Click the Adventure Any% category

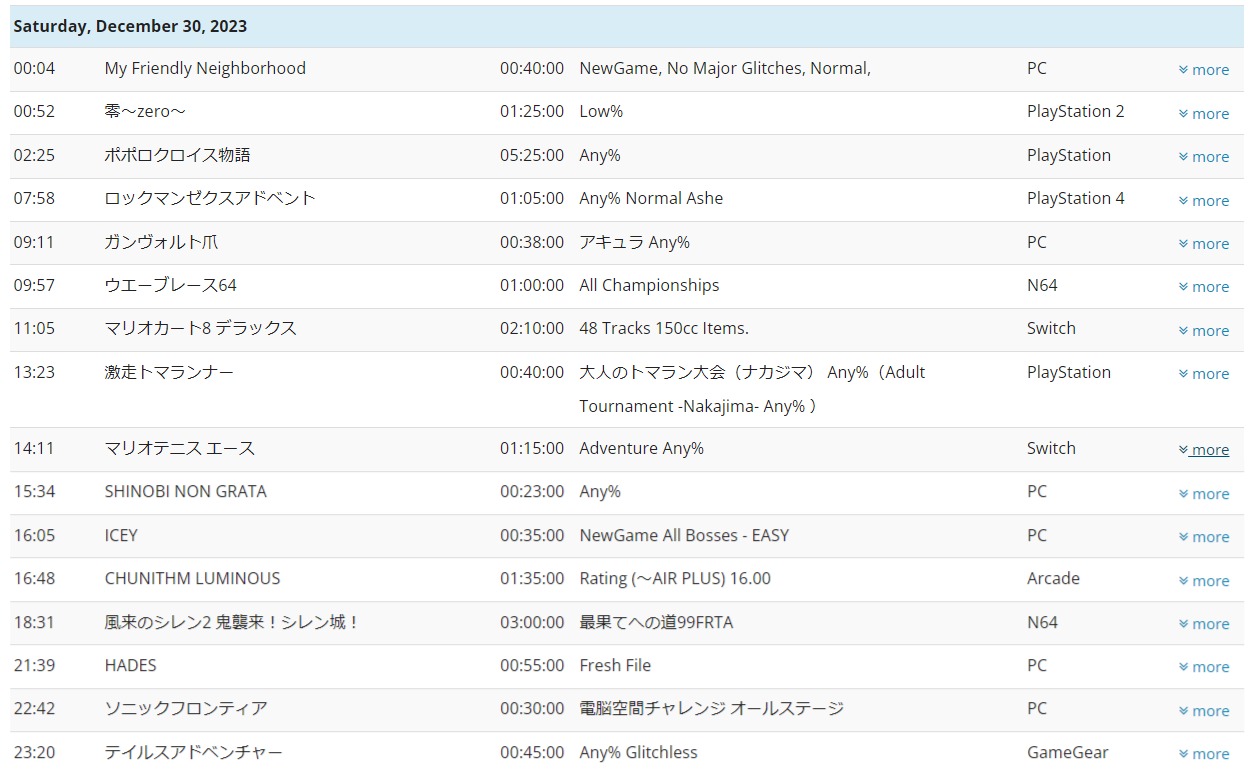coord(641,448)
